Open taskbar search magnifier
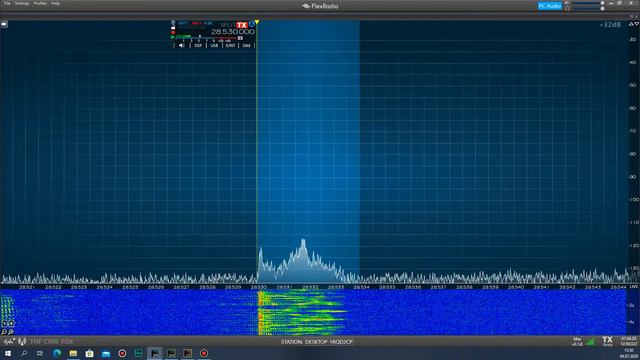The image size is (640, 360). (x=24, y=353)
